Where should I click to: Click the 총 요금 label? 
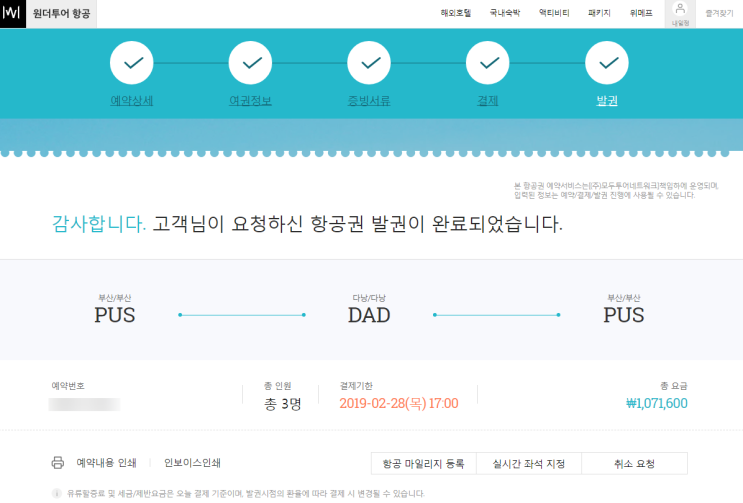(674, 386)
